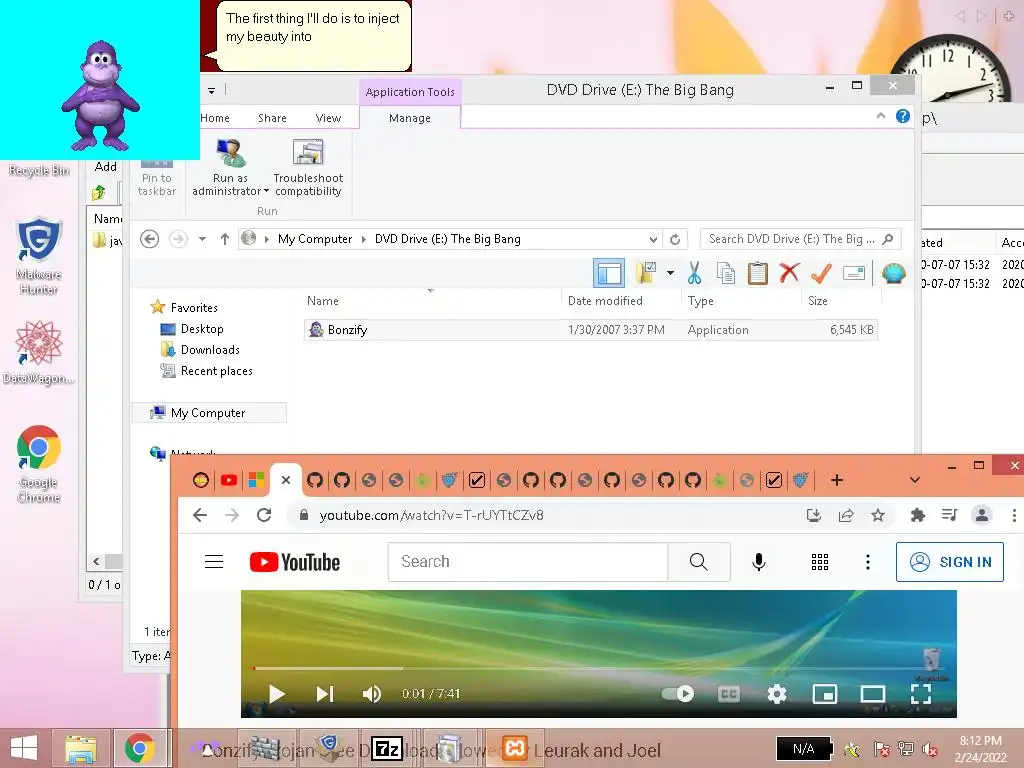The height and width of the screenshot is (768, 1024).
Task: Switch to the YouTube favicon tab
Action: click(229, 480)
